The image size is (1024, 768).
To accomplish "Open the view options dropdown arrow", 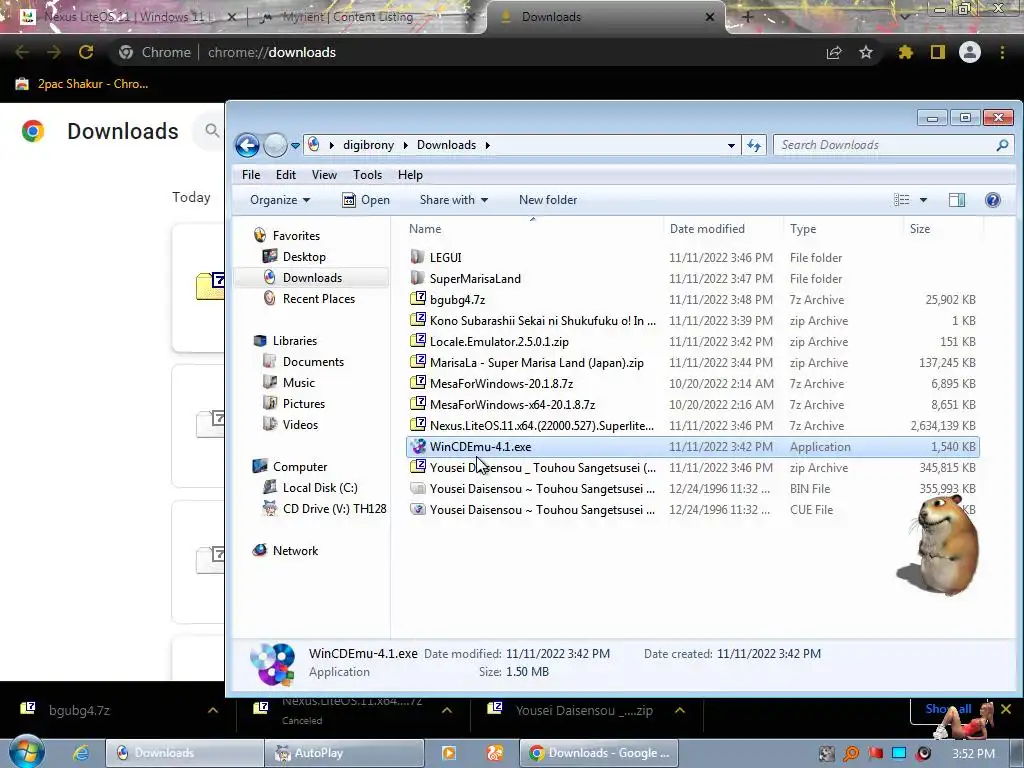I will coord(923,200).
